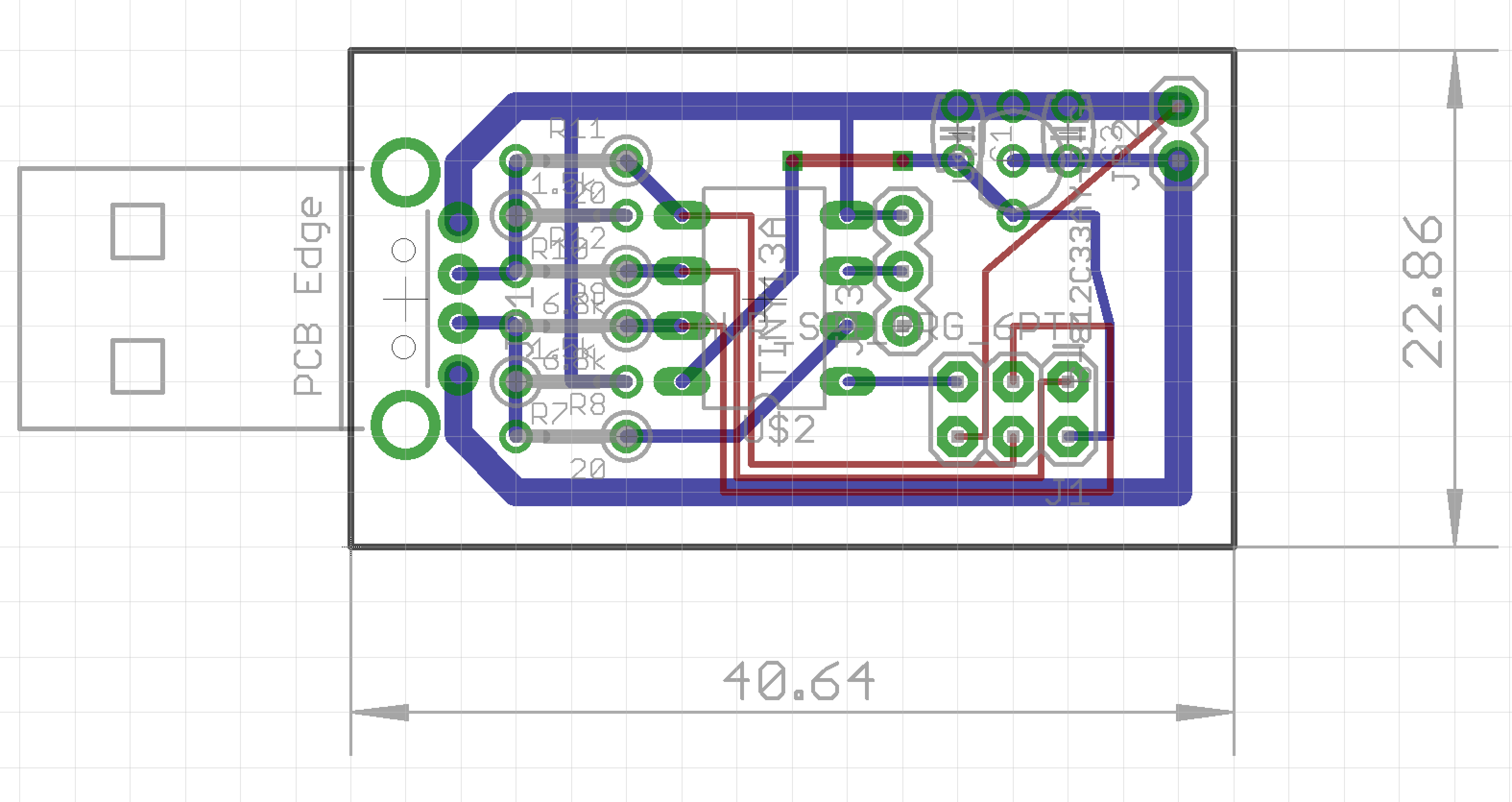This screenshot has width=1512, height=802.
Task: Click the upper square inside USB connector outline
Action: tap(138, 231)
